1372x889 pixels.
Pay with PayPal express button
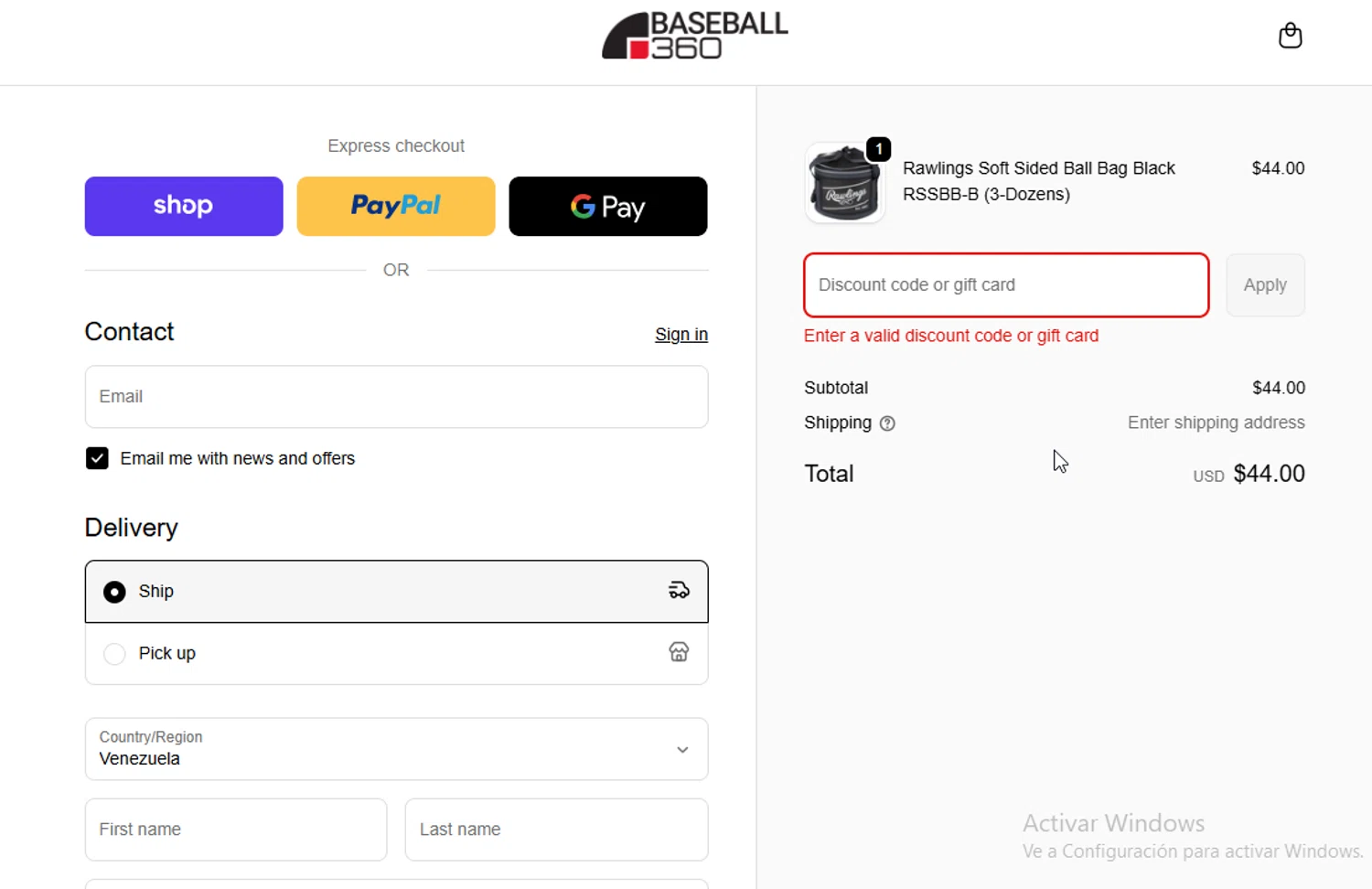point(396,206)
